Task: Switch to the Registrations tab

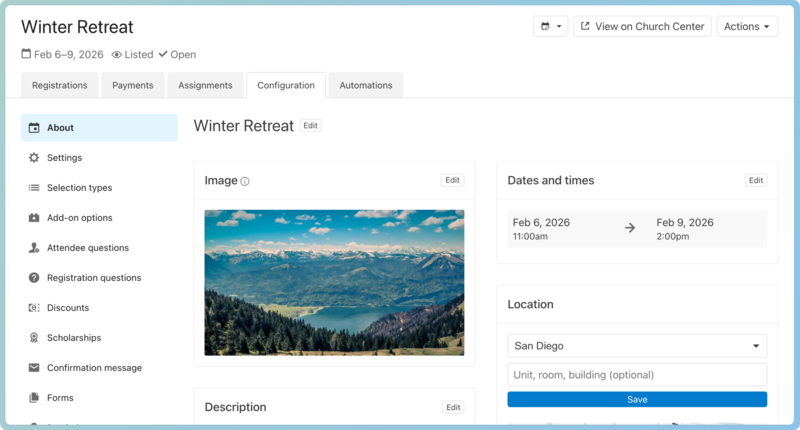Action: [59, 86]
